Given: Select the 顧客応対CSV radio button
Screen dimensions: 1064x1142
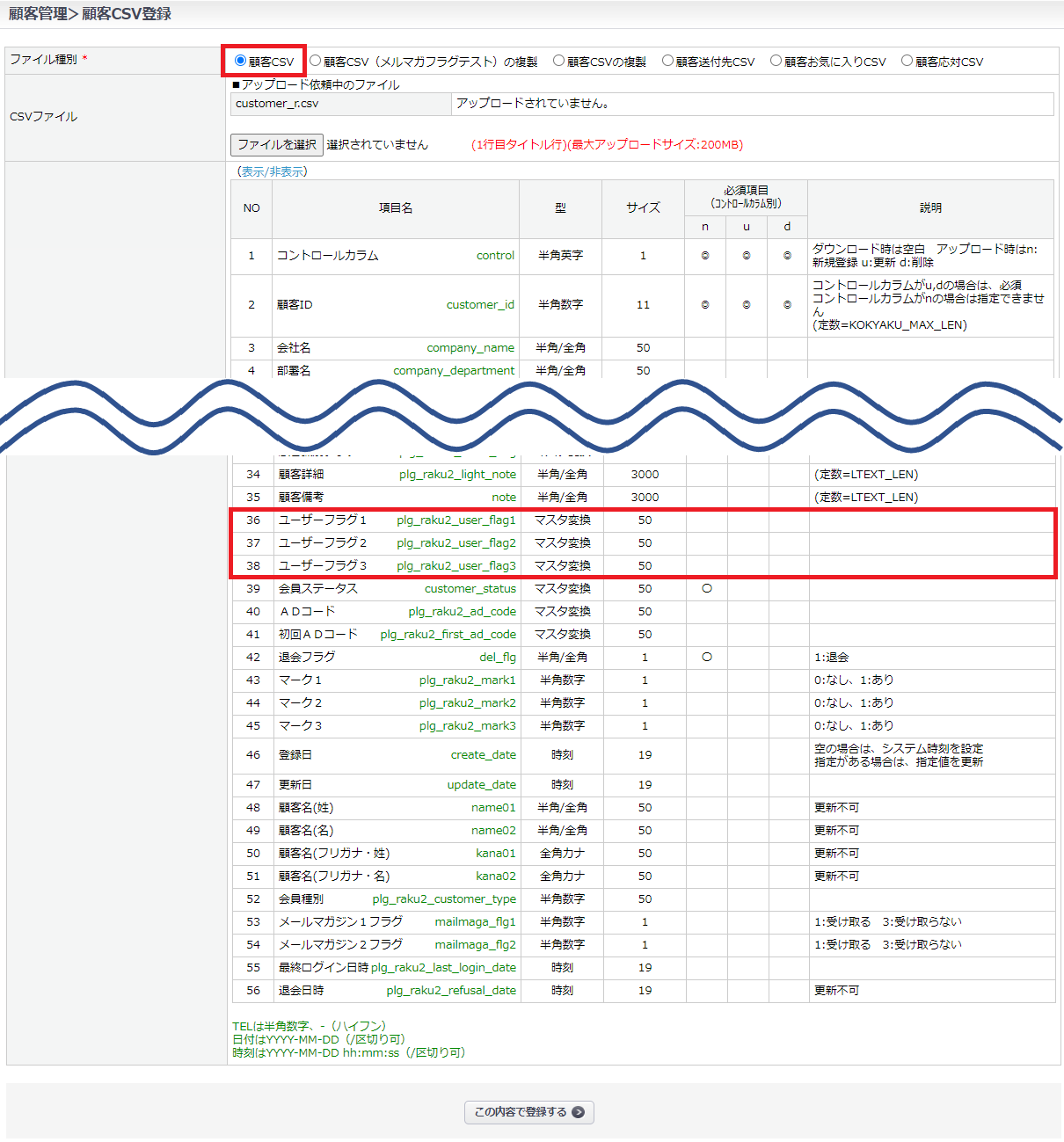Looking at the screenshot, I should (x=907, y=61).
